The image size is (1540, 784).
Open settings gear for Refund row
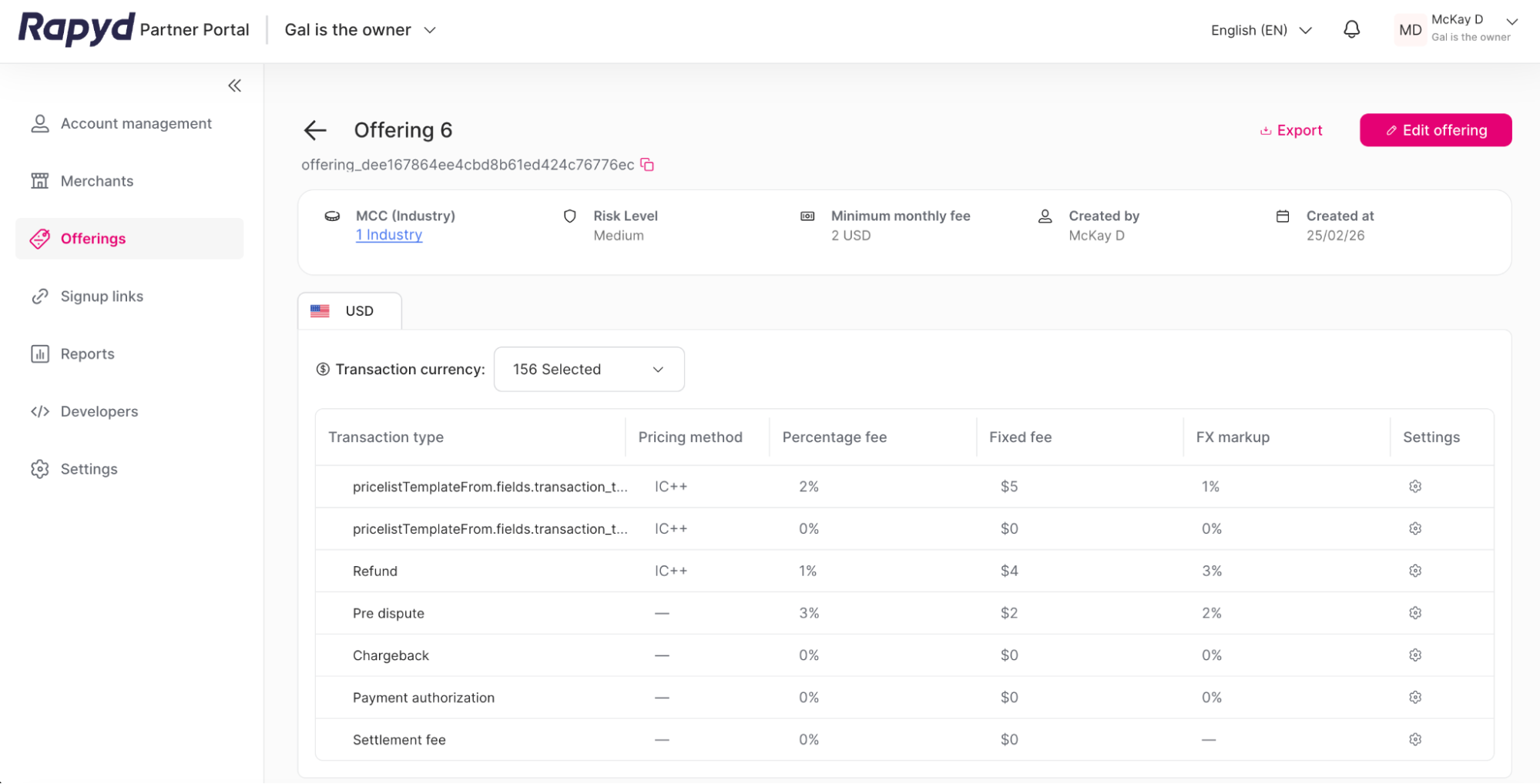click(x=1414, y=571)
